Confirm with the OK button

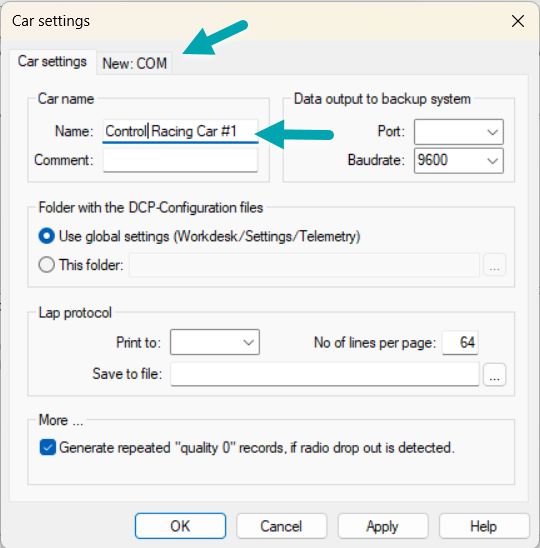pyautogui.click(x=180, y=526)
